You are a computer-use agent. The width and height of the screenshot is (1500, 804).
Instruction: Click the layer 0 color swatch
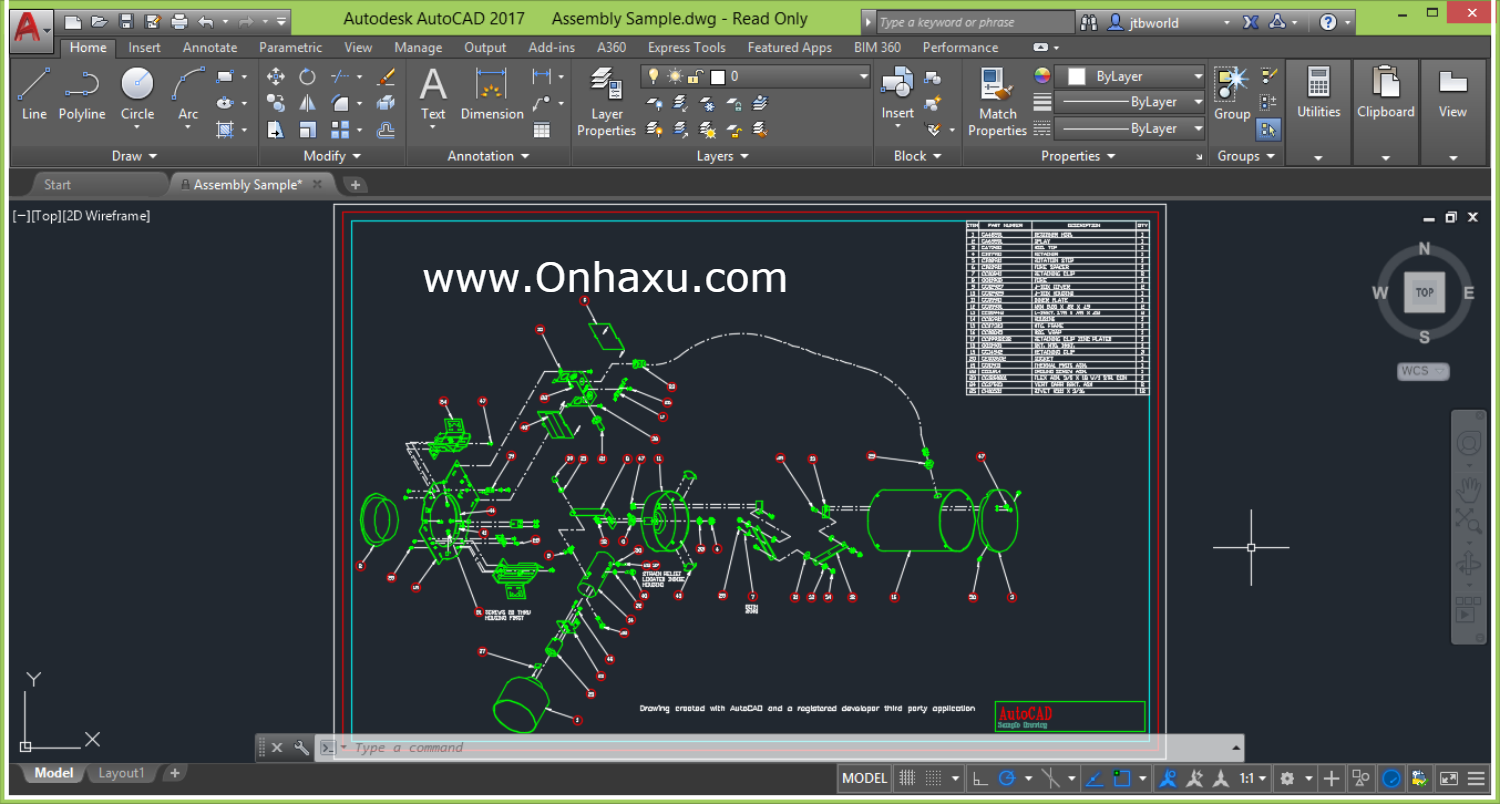pyautogui.click(x=717, y=76)
